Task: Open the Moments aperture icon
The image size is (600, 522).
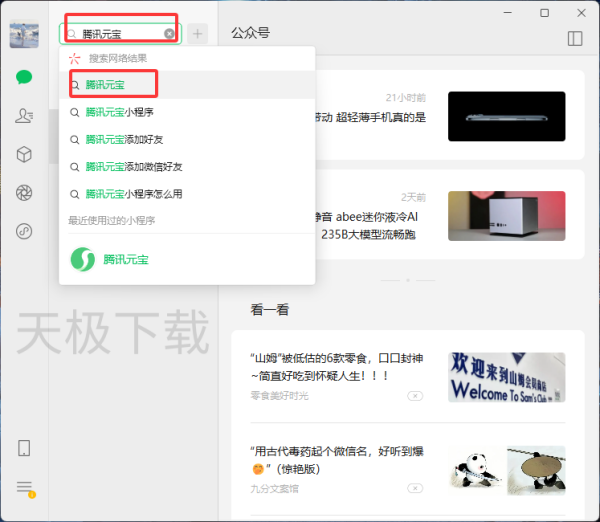Action: [x=24, y=192]
